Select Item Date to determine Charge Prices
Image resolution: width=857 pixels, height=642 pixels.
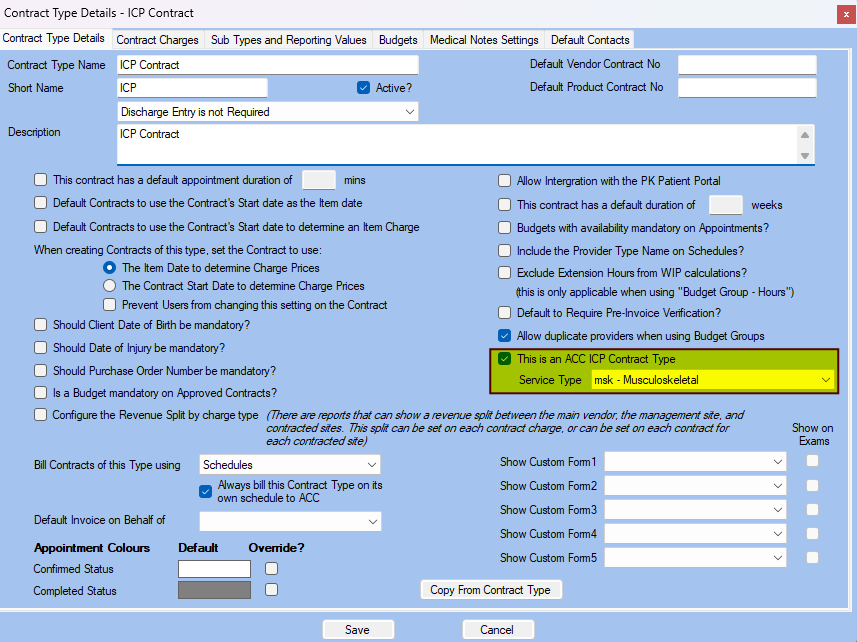pos(109,268)
